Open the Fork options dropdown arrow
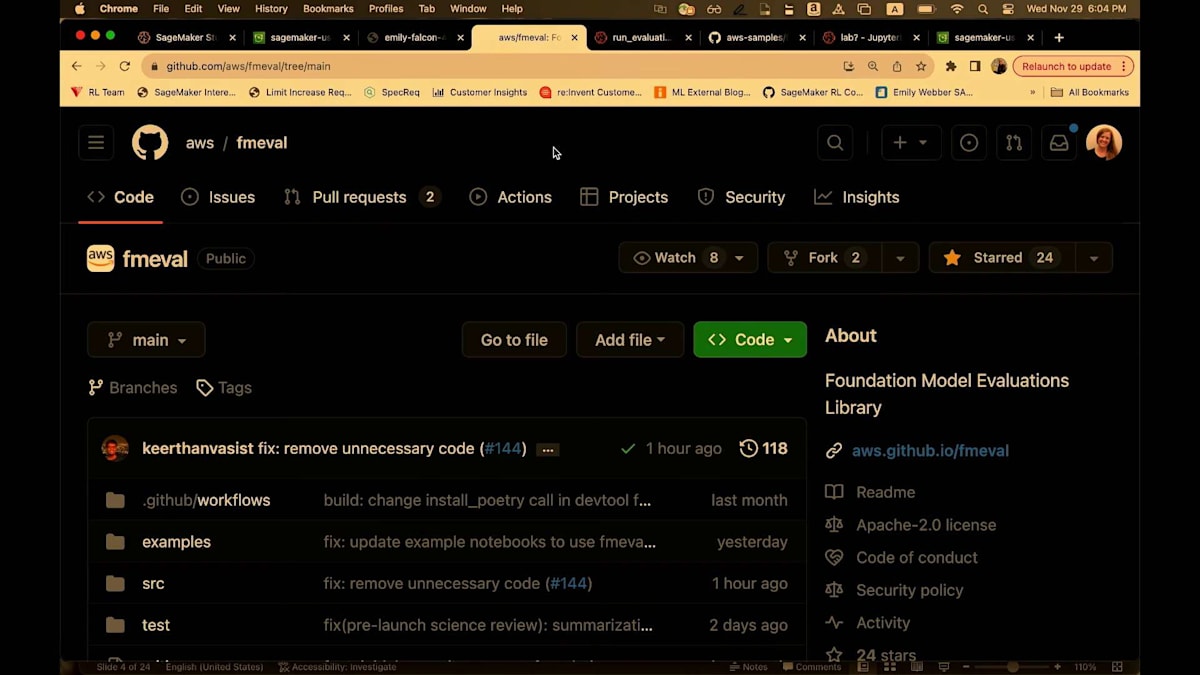The height and width of the screenshot is (675, 1200). [900, 258]
